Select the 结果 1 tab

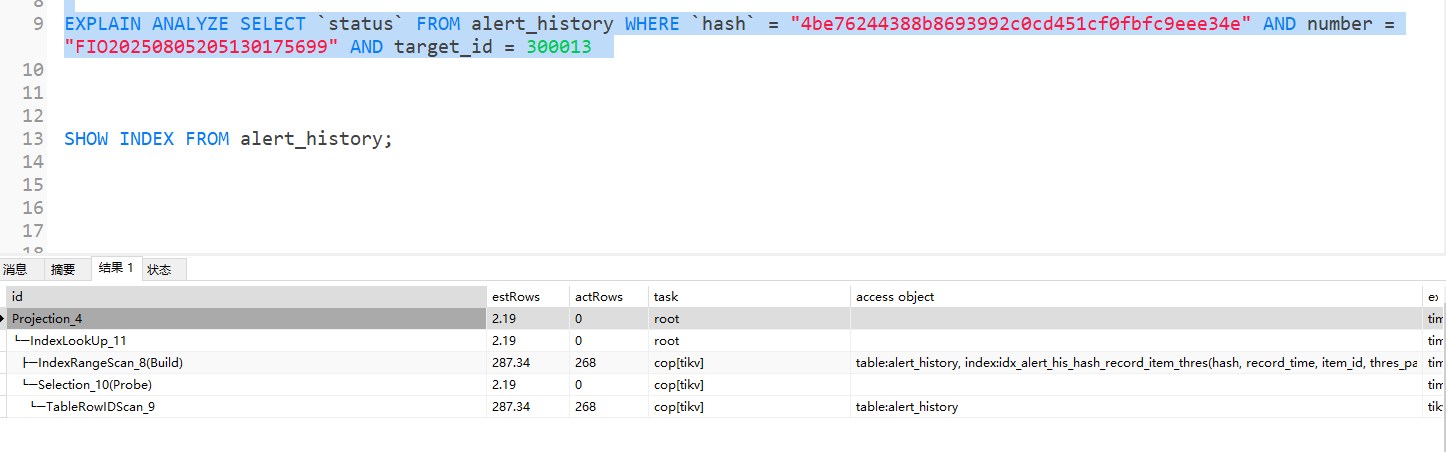tap(115, 268)
